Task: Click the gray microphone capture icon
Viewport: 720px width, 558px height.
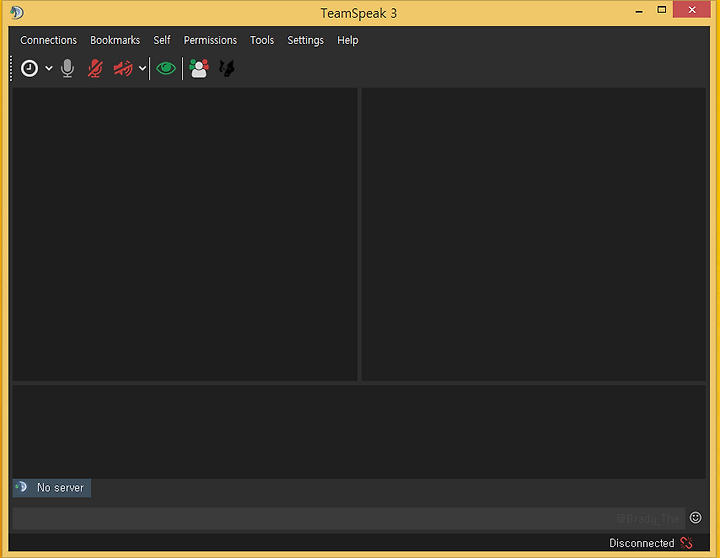Action: [x=68, y=68]
